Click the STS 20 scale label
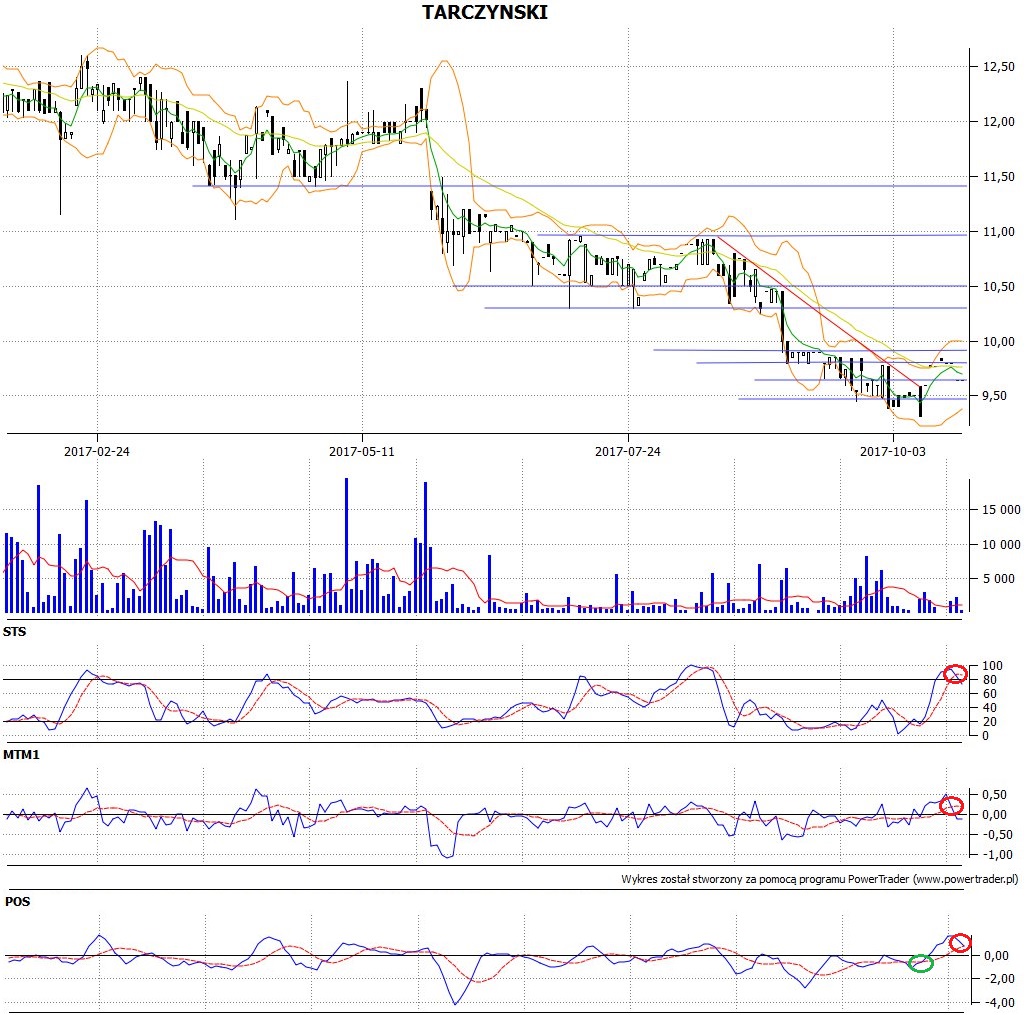The height and width of the screenshot is (1015, 1028). click(x=989, y=722)
